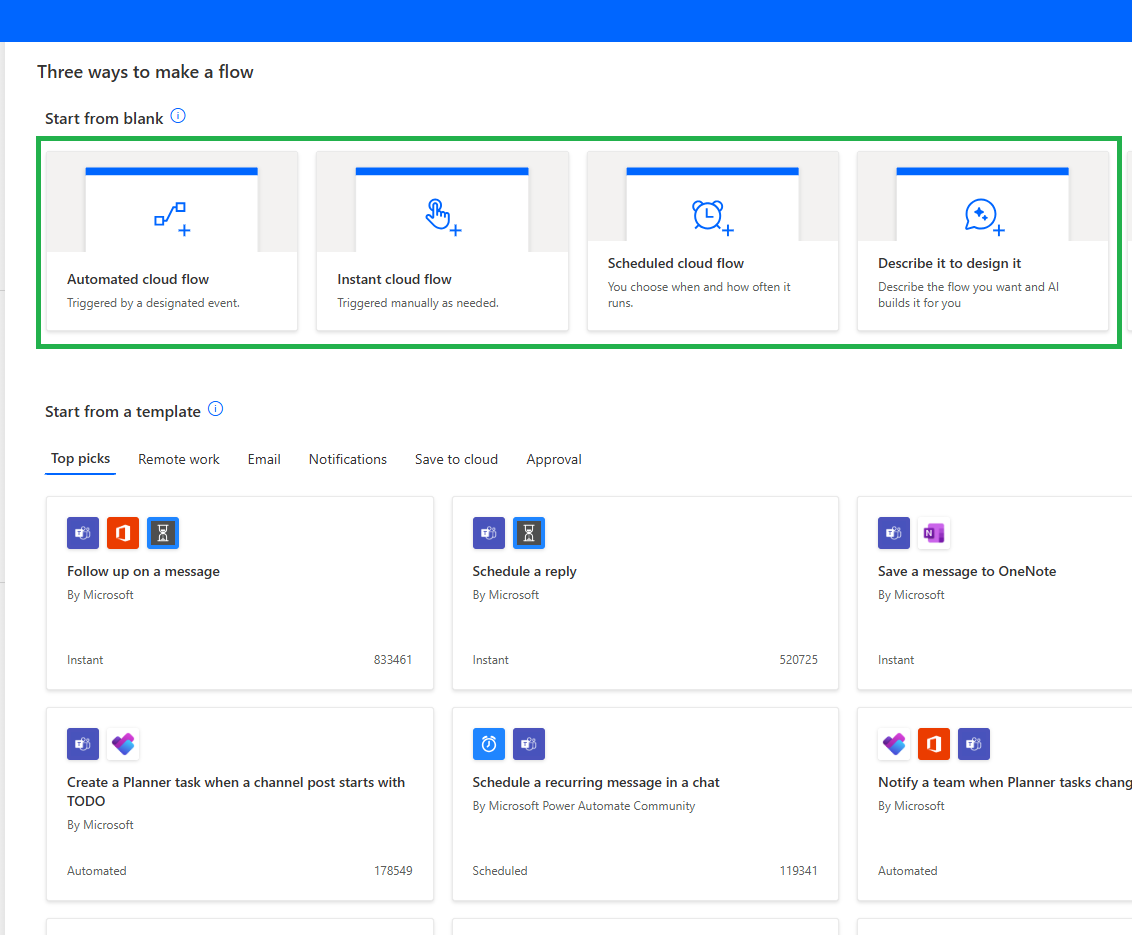Click Instant label on Schedule a reply card
Viewport: 1132px width, 935px height.
click(x=490, y=660)
